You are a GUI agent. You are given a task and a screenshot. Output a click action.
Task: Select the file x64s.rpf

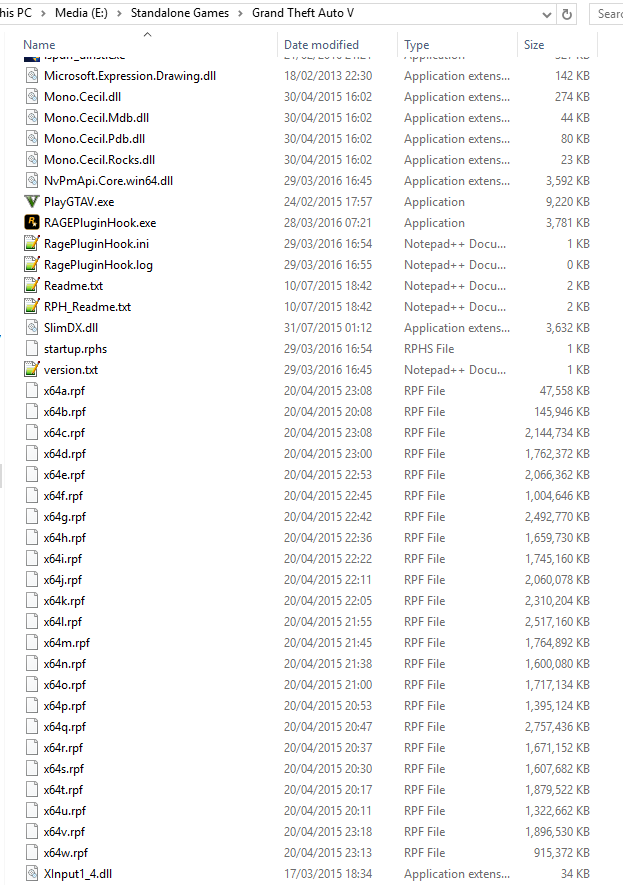click(64, 769)
